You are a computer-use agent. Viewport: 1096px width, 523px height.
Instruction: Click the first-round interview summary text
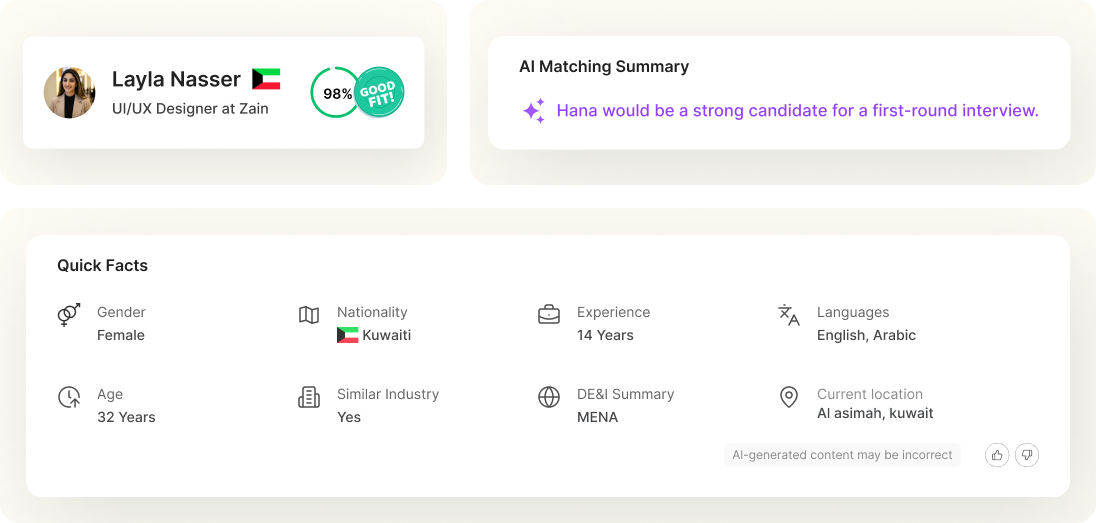click(x=798, y=110)
